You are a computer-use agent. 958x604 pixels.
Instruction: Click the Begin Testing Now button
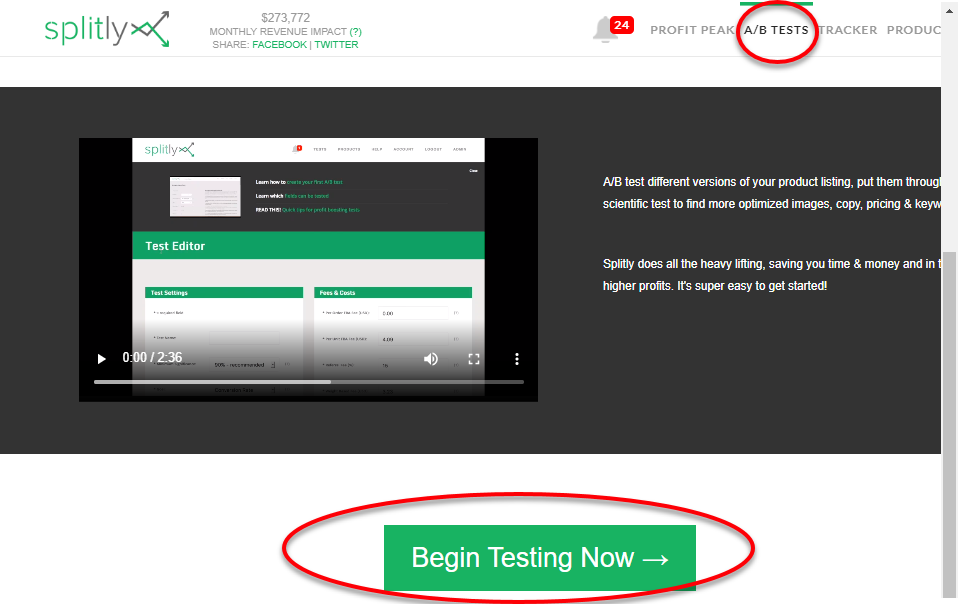pos(539,558)
